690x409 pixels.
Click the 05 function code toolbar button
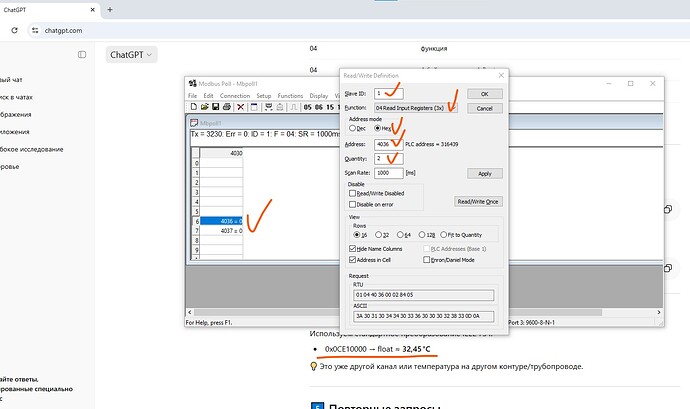(307, 107)
